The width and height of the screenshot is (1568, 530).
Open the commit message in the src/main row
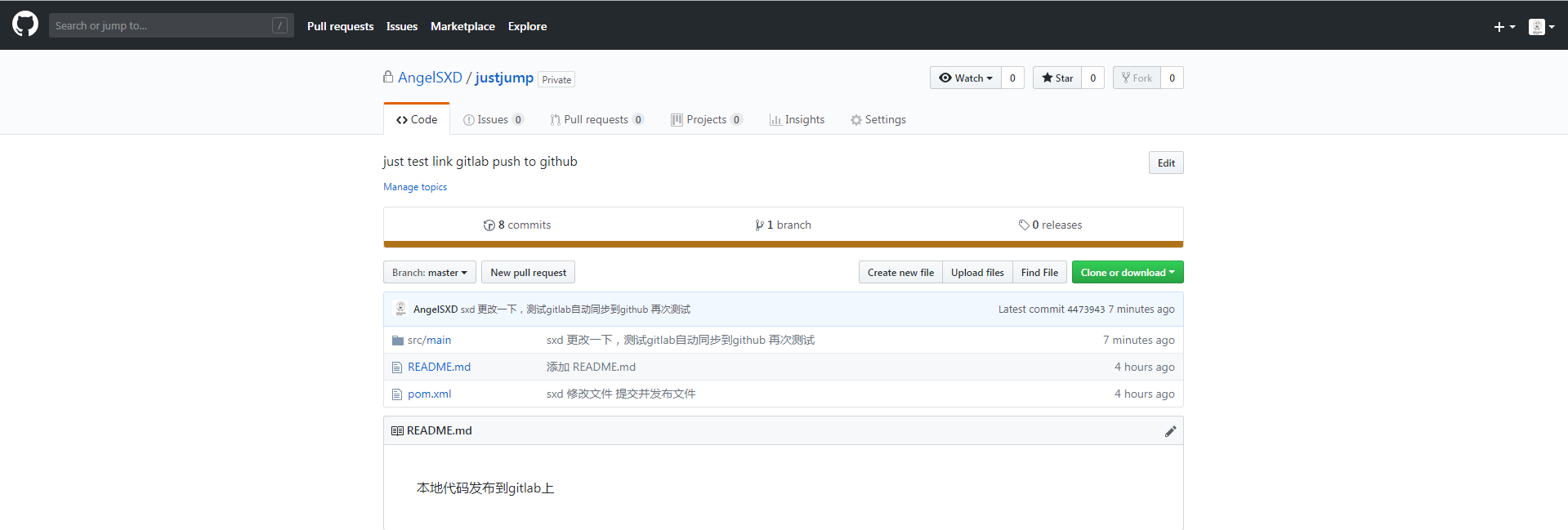[x=681, y=340]
